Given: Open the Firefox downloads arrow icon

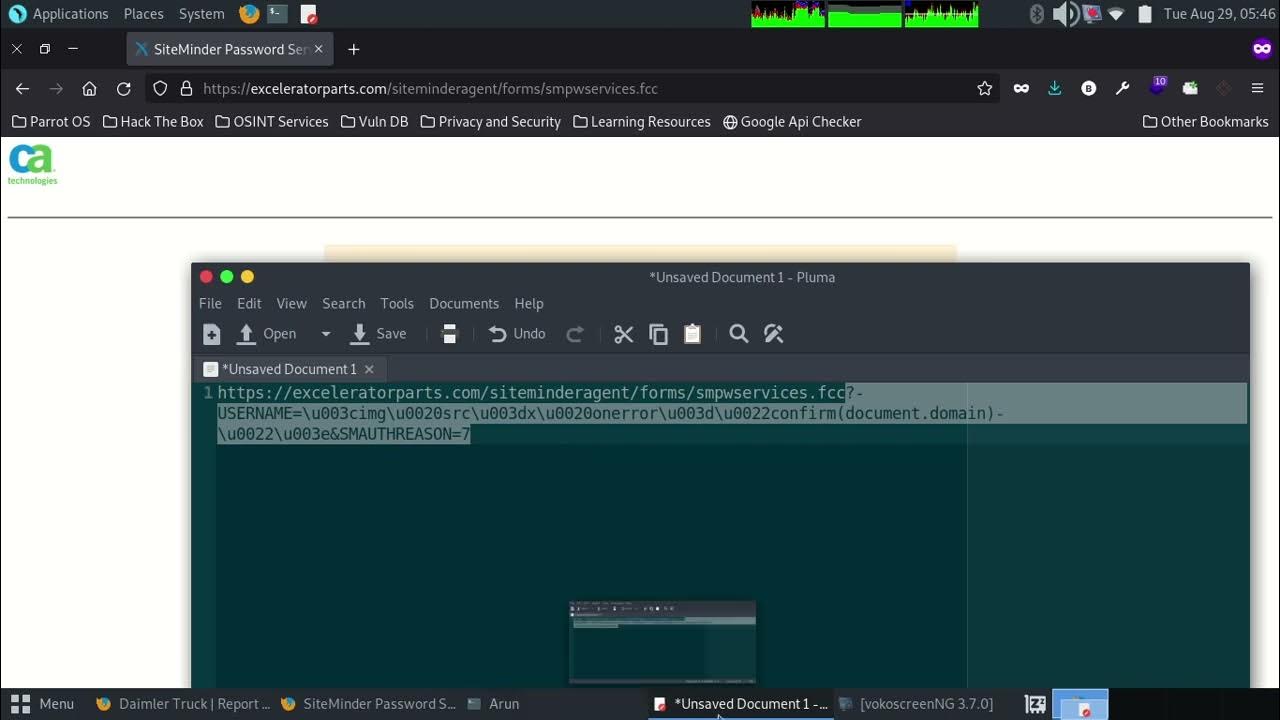Looking at the screenshot, I should [x=1054, y=88].
